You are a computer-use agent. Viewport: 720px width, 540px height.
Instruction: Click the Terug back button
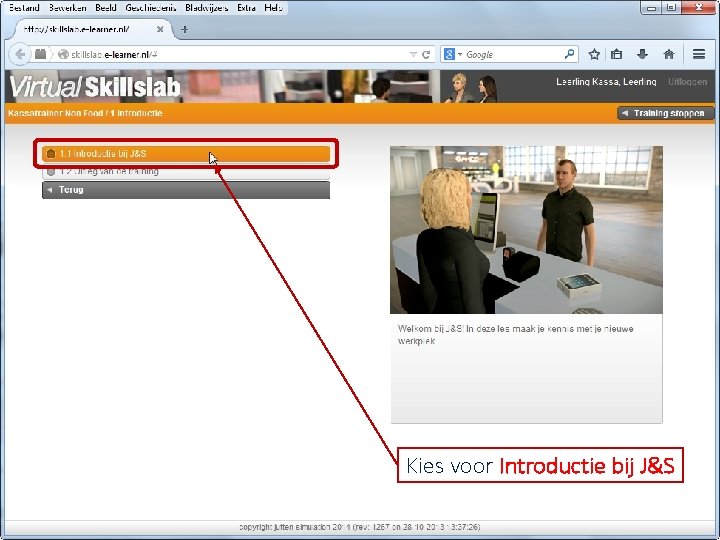(186, 190)
